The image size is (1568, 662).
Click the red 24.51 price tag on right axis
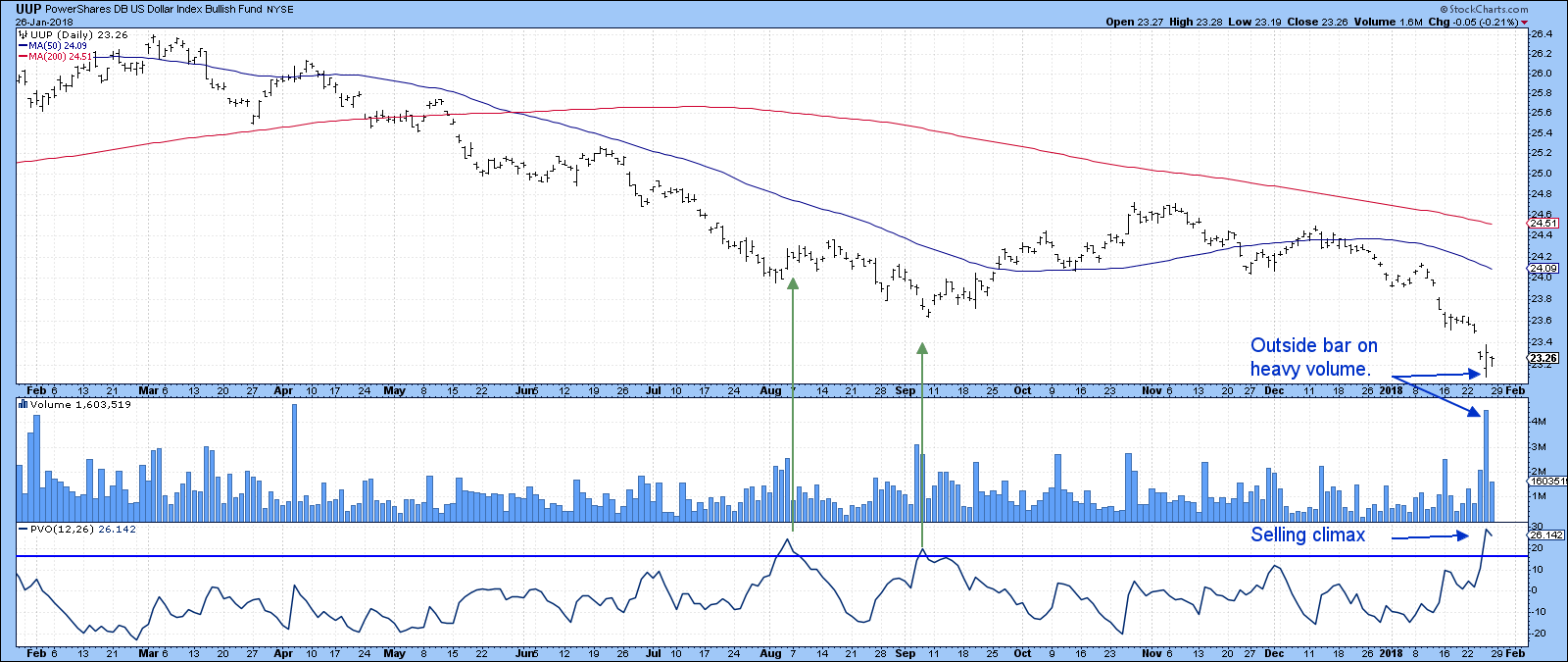tap(1543, 224)
